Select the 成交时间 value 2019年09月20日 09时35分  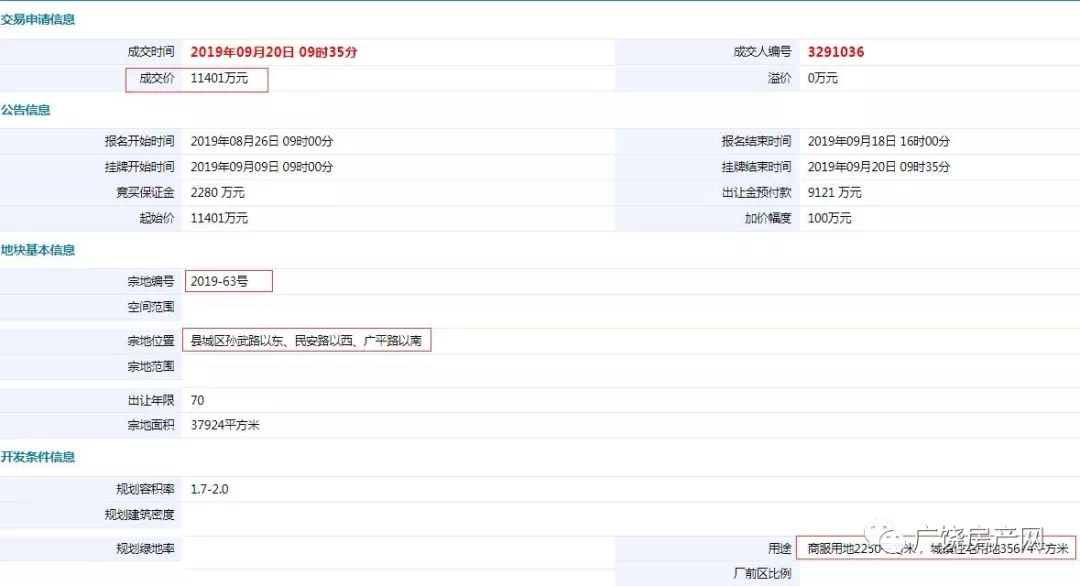pos(273,52)
